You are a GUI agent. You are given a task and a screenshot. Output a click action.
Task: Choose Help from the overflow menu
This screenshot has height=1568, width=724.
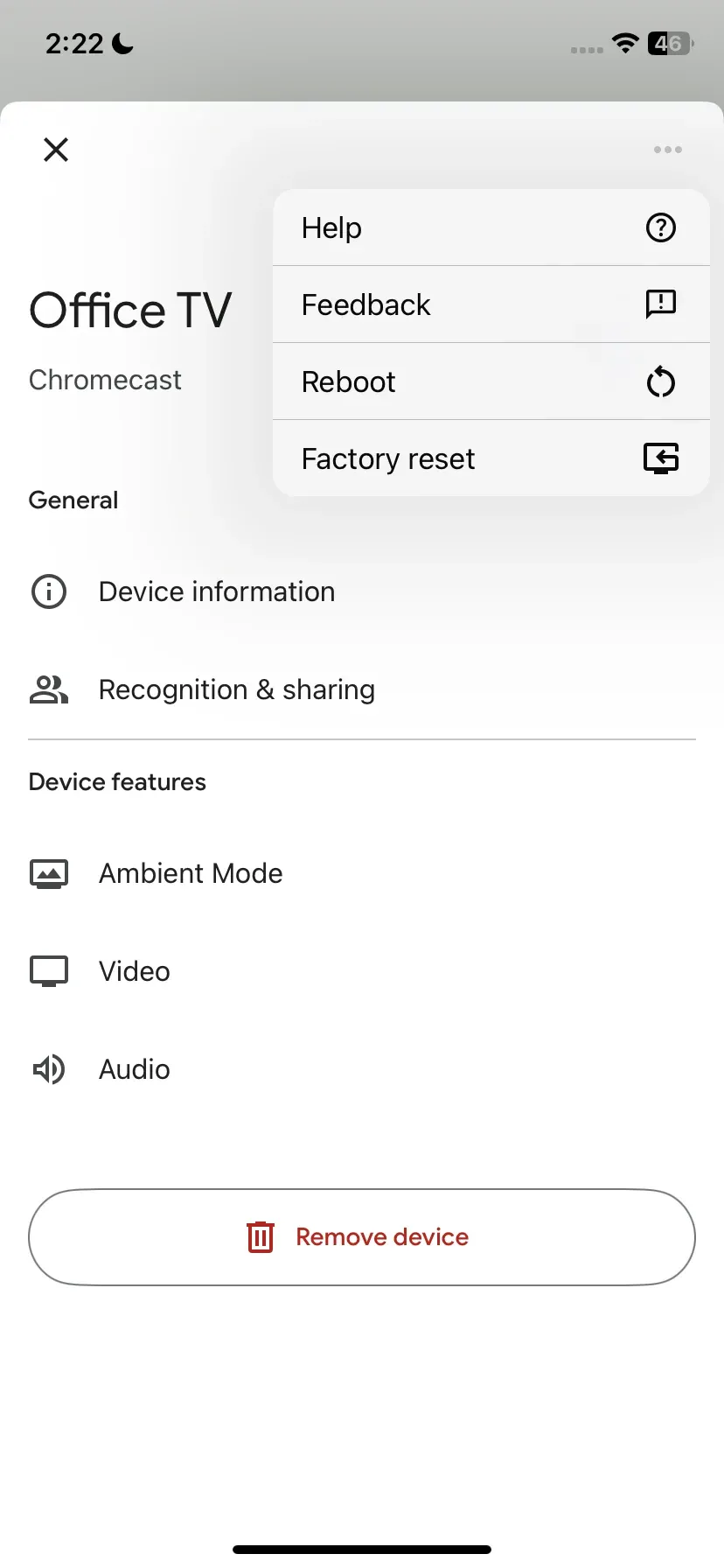click(491, 227)
